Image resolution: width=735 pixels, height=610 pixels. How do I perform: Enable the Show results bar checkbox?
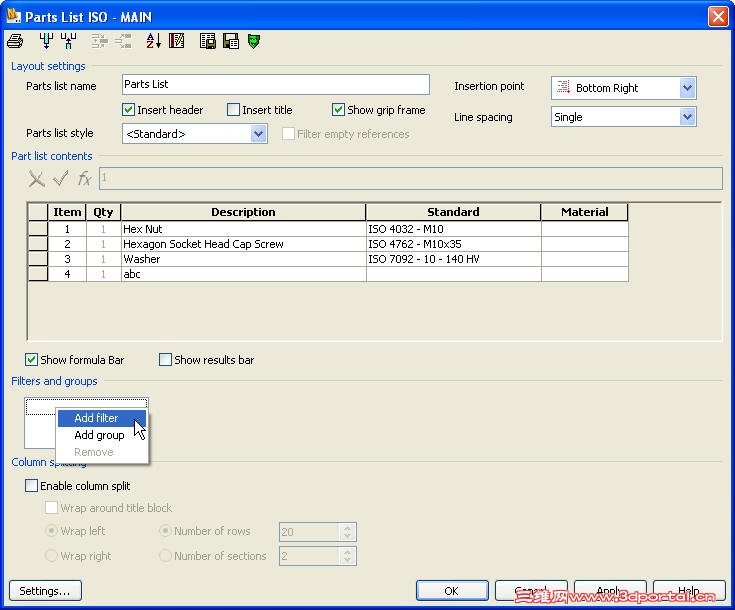tap(165, 360)
